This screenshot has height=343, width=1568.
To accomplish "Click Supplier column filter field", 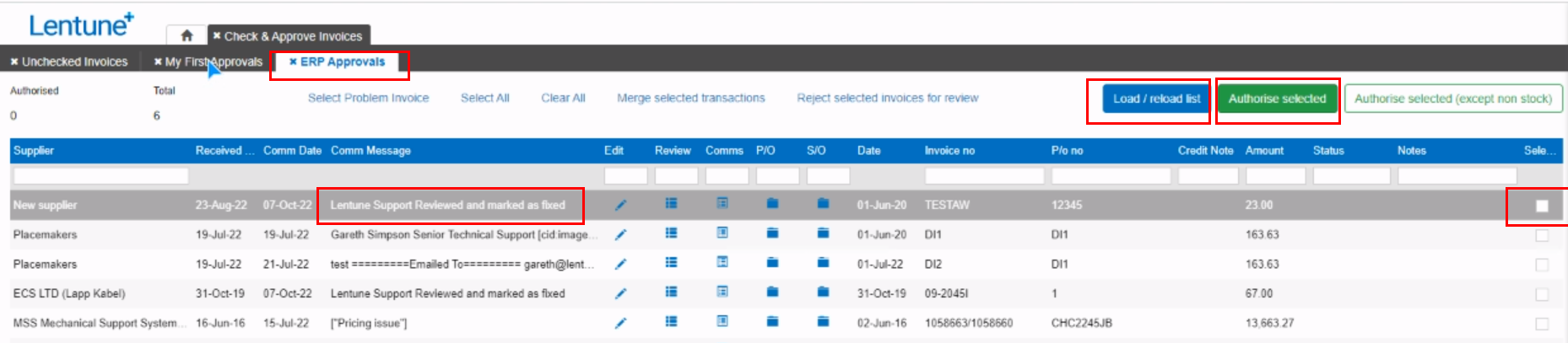I will pyautogui.click(x=100, y=175).
